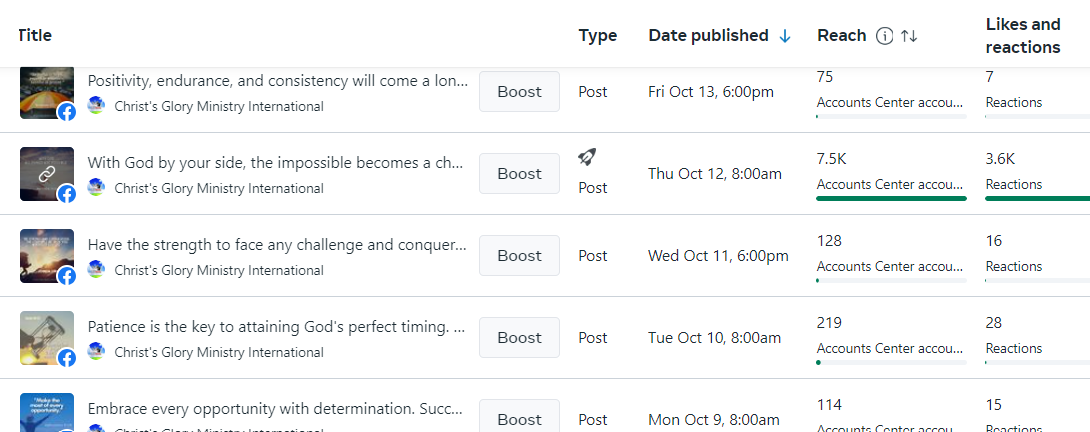This screenshot has height=432, width=1090.
Task: Click Facebook badge on the Have the strength thumbnail
Action: (x=67, y=276)
